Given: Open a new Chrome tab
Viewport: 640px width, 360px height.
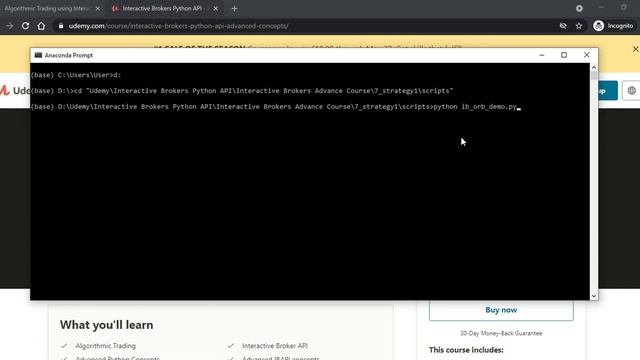Looking at the screenshot, I should pyautogui.click(x=234, y=8).
